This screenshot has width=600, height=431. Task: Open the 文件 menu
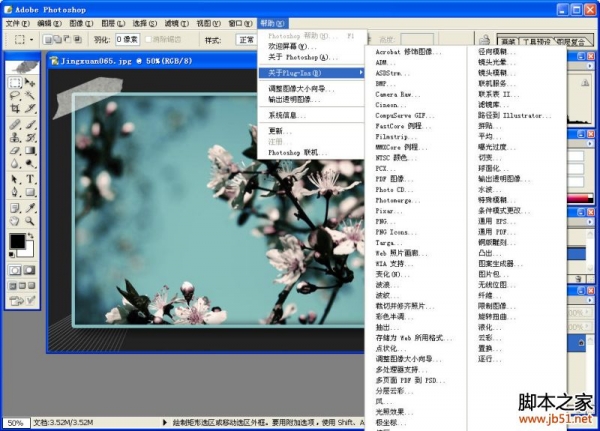point(17,23)
